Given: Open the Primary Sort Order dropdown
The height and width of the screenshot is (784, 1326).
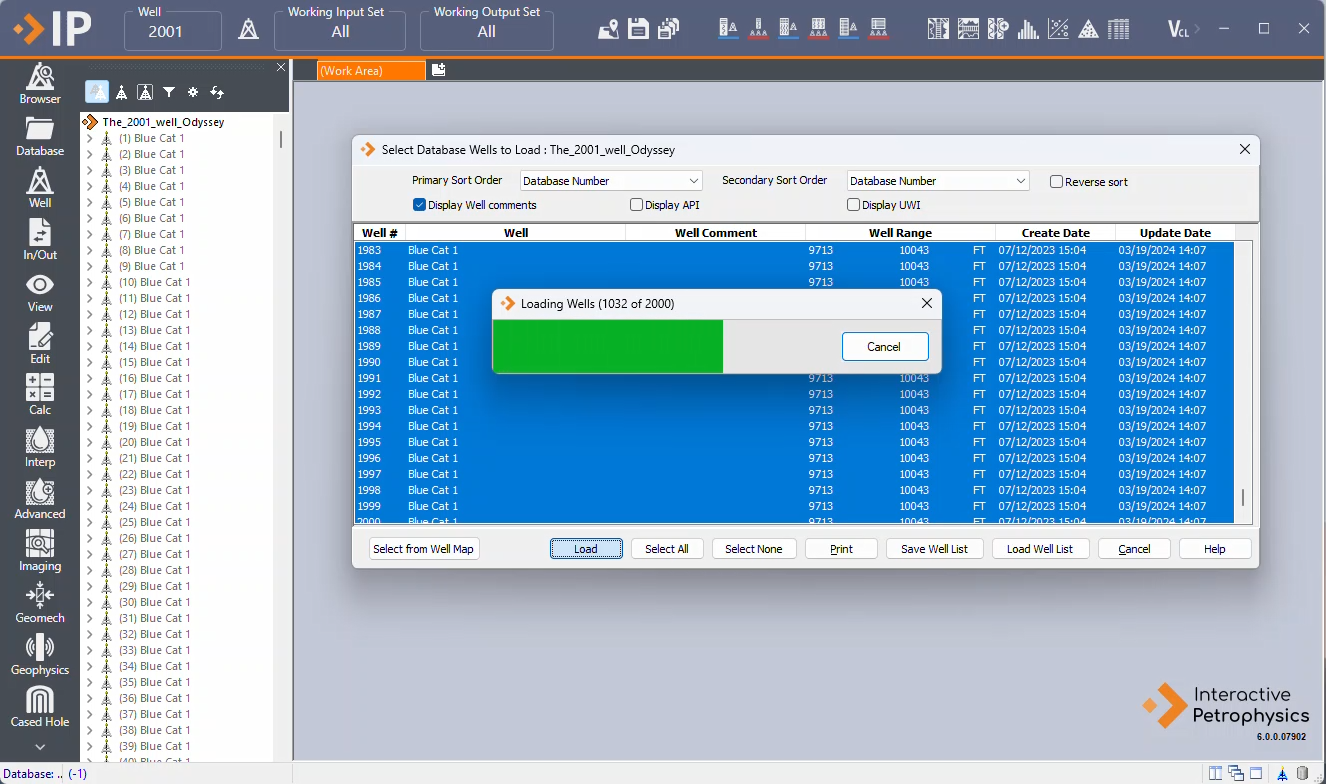Looking at the screenshot, I should pyautogui.click(x=611, y=181).
